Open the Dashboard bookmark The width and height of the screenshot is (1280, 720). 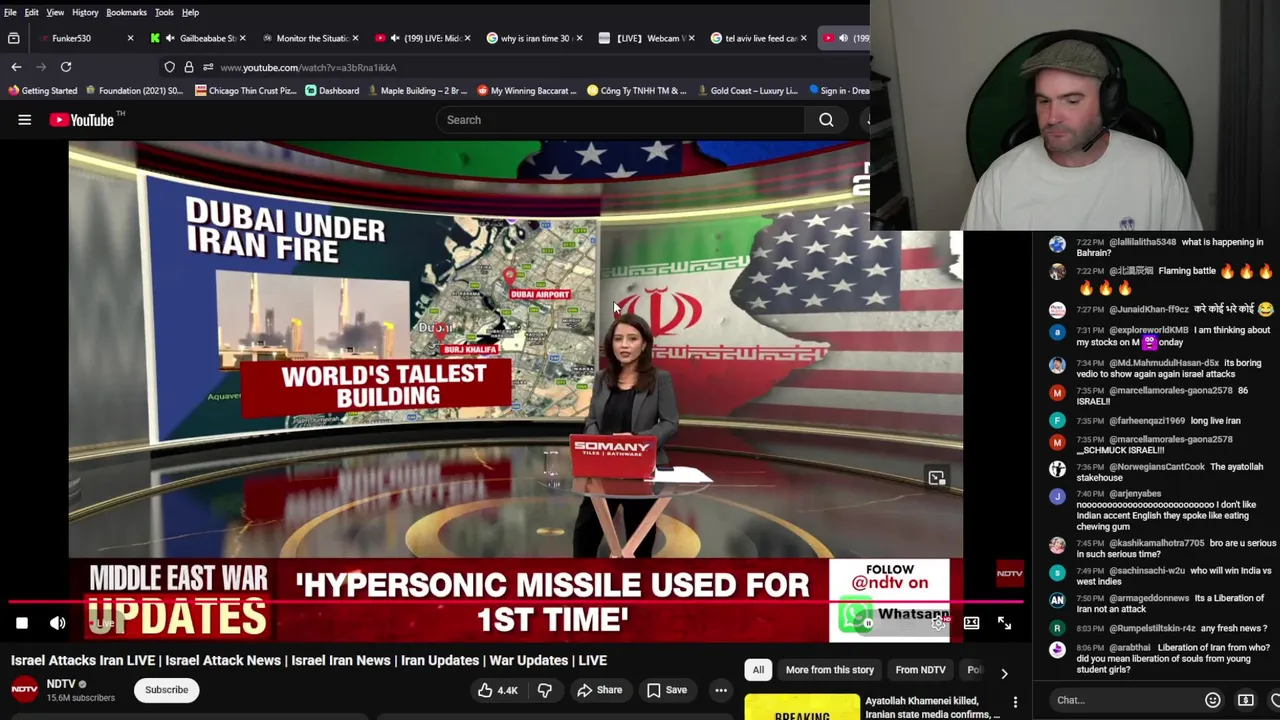pos(332,91)
